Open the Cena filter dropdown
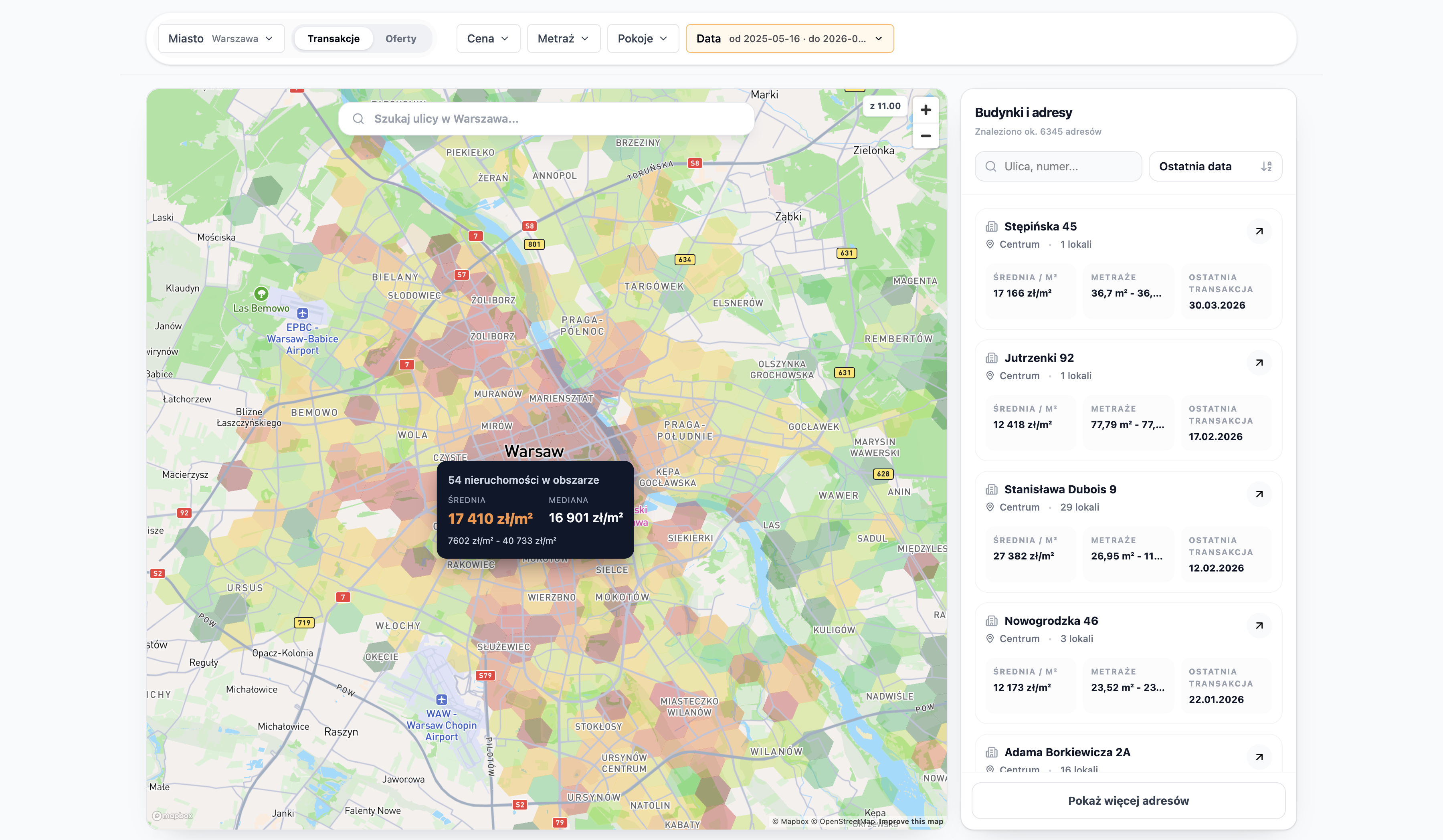Screen dimensions: 1443x840 [x=488, y=38]
